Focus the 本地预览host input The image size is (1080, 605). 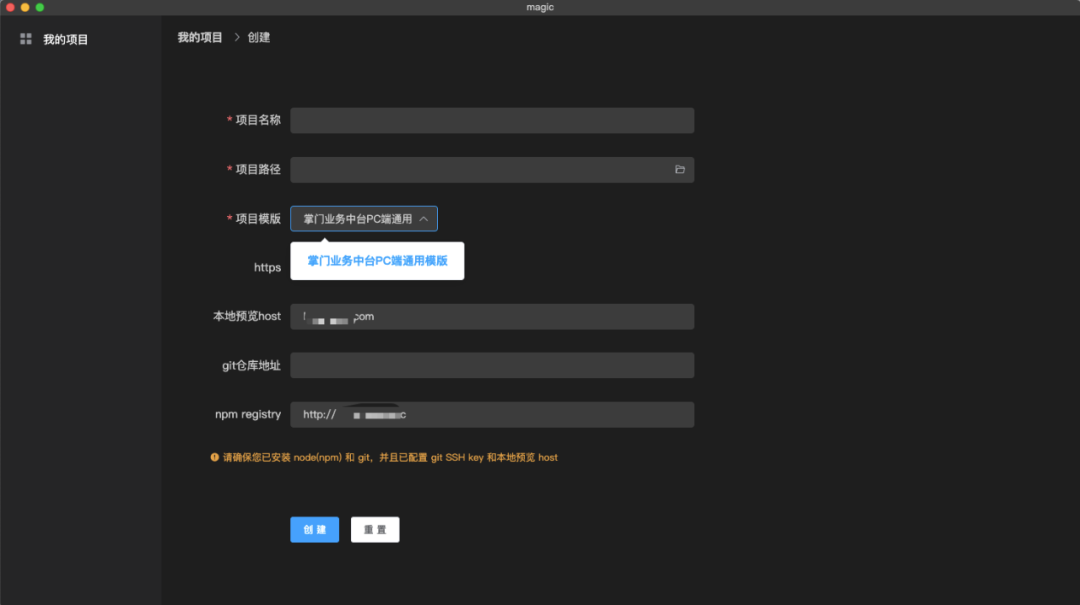point(492,316)
